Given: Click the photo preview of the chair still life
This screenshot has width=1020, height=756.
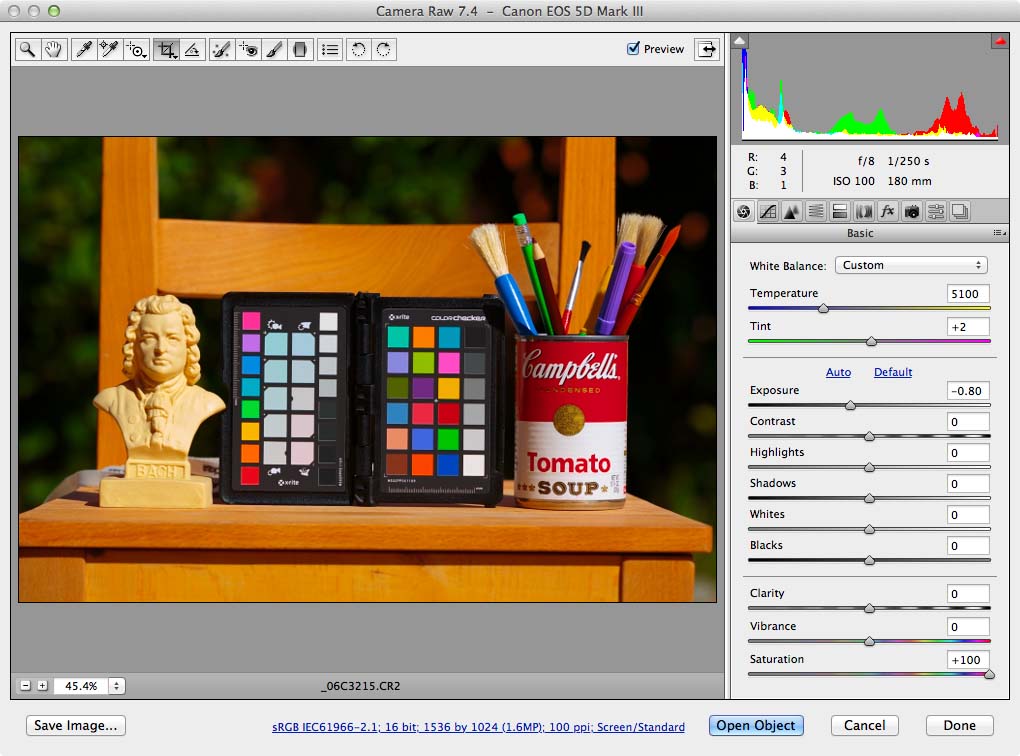Looking at the screenshot, I should pyautogui.click(x=368, y=369).
